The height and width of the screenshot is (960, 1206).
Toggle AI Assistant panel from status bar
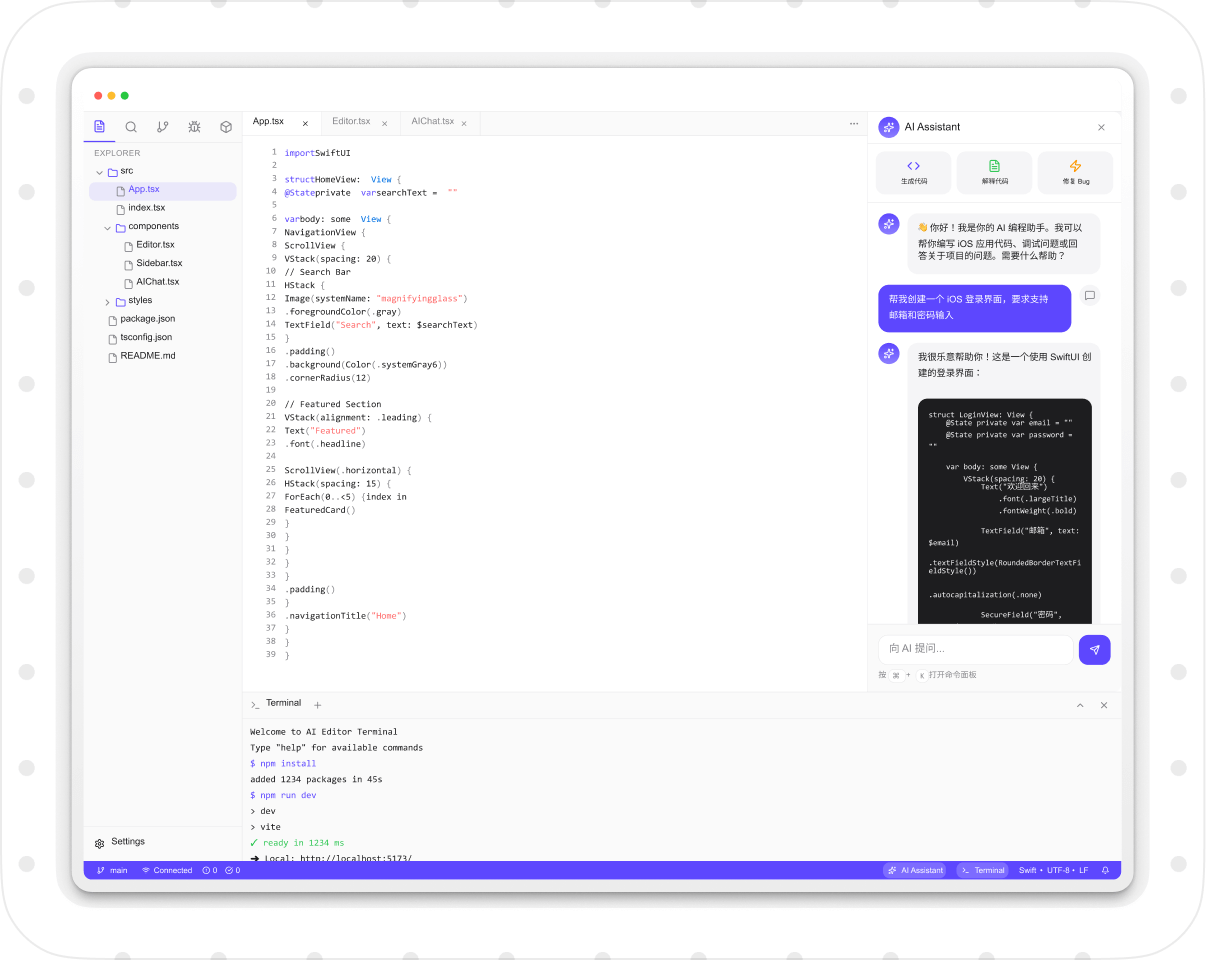(x=914, y=870)
